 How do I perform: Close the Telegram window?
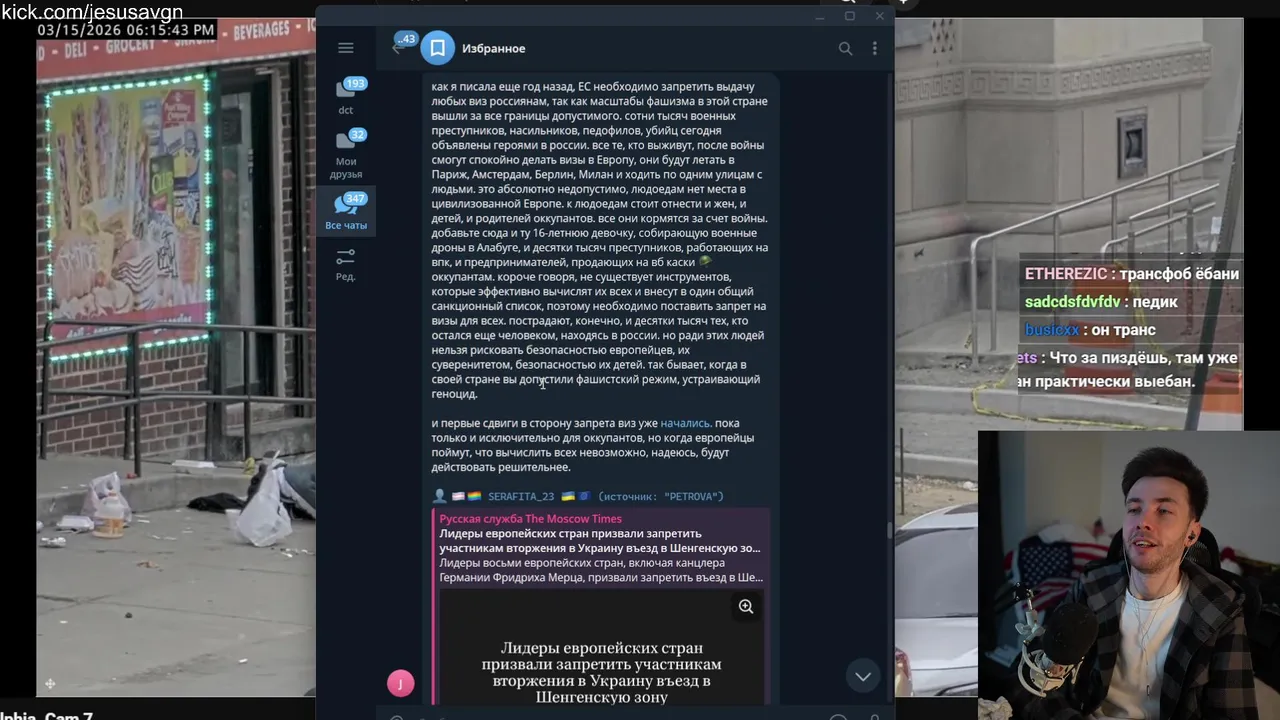coord(880,16)
